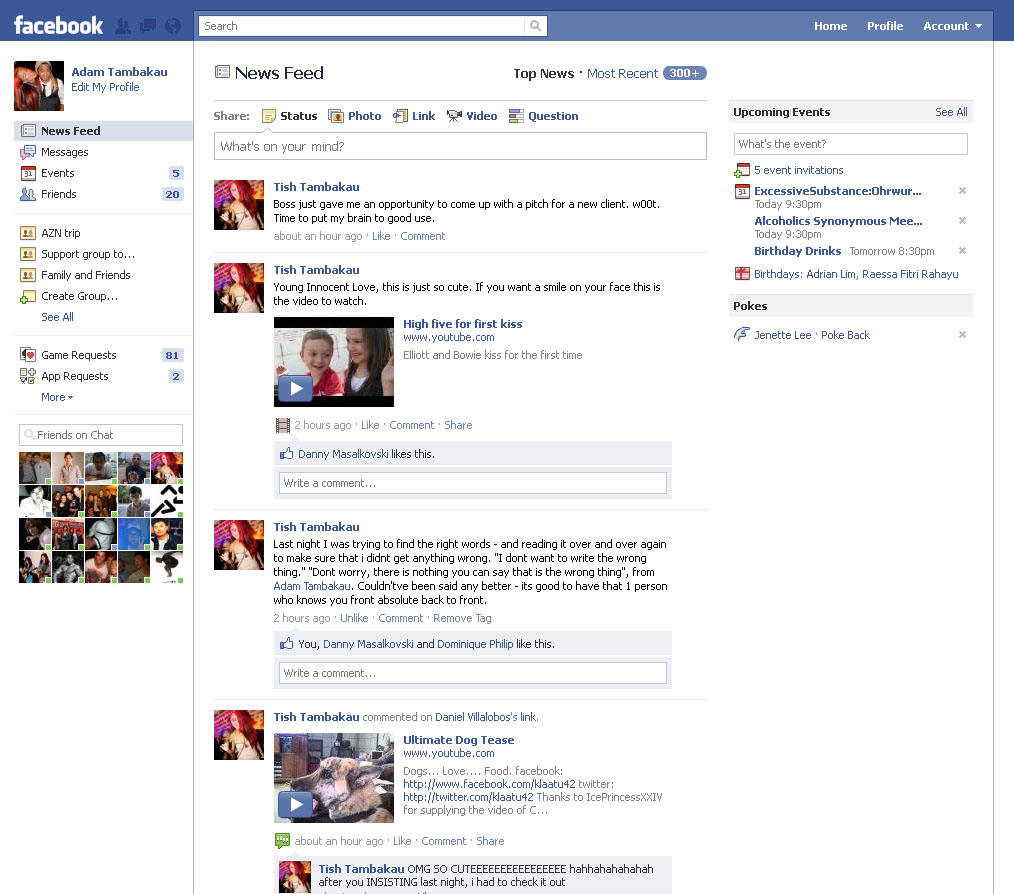
Task: Dismiss the ExcessiveSubstance event
Action: 962,190
